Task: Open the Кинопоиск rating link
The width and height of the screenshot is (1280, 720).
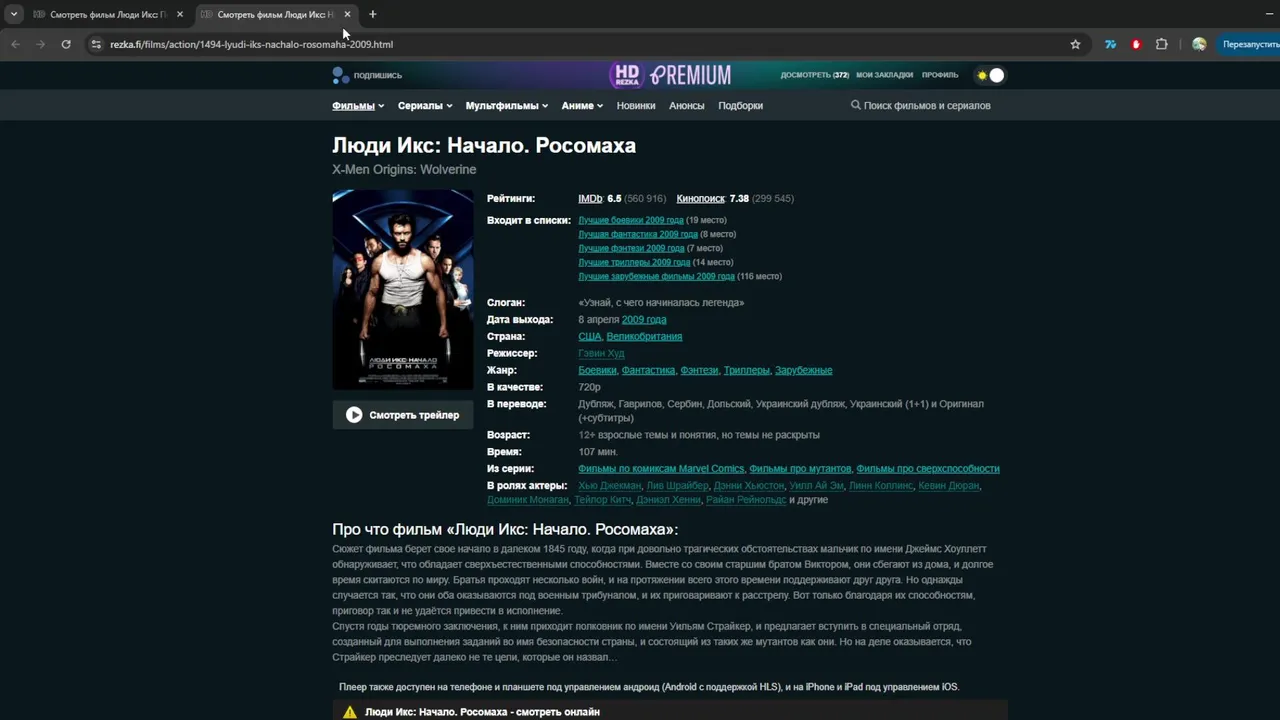Action: pyautogui.click(x=700, y=199)
